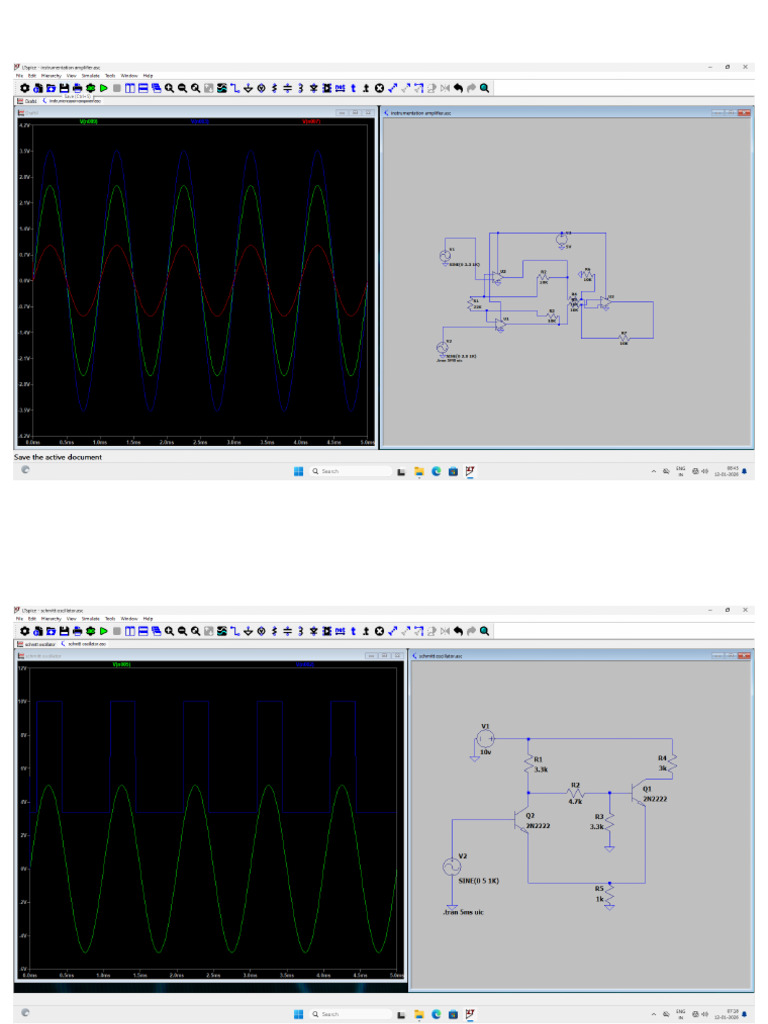Click SINE(0 5 1K) source V2 text
Image resolution: width=768 pixels, height=1024 pixels.
(479, 881)
